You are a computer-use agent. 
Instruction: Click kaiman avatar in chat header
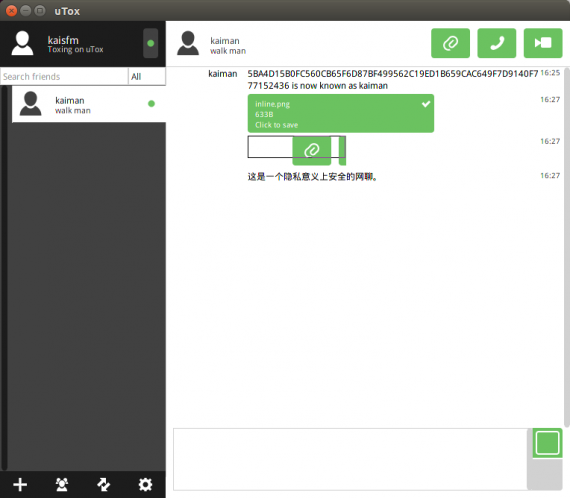(x=188, y=43)
